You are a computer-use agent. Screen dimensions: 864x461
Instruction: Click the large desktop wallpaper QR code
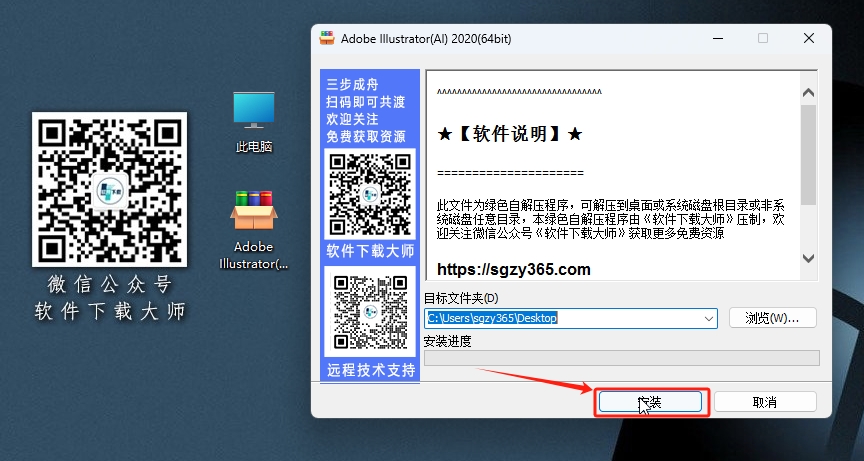(x=109, y=189)
